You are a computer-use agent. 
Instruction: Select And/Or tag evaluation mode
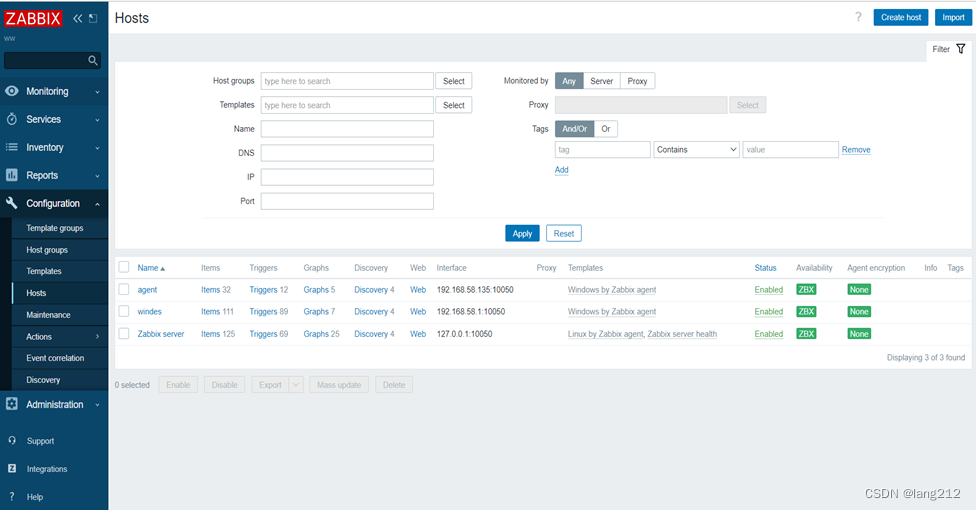(x=575, y=129)
